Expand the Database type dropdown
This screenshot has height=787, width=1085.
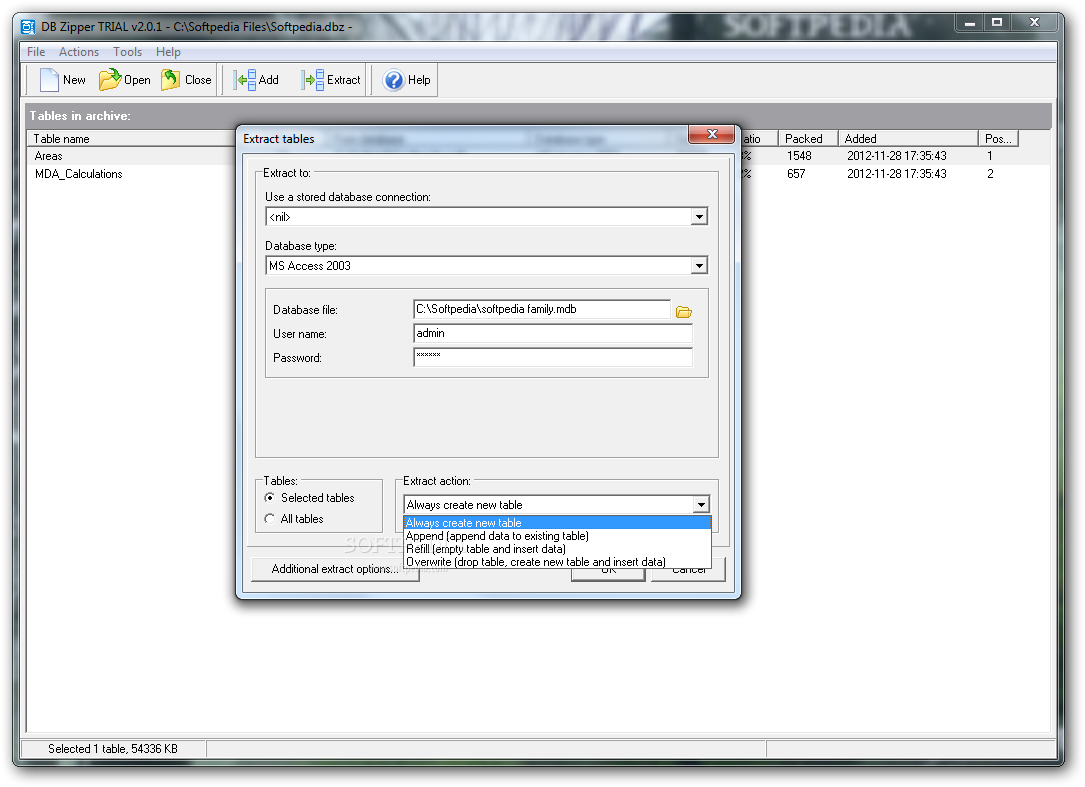tap(699, 266)
